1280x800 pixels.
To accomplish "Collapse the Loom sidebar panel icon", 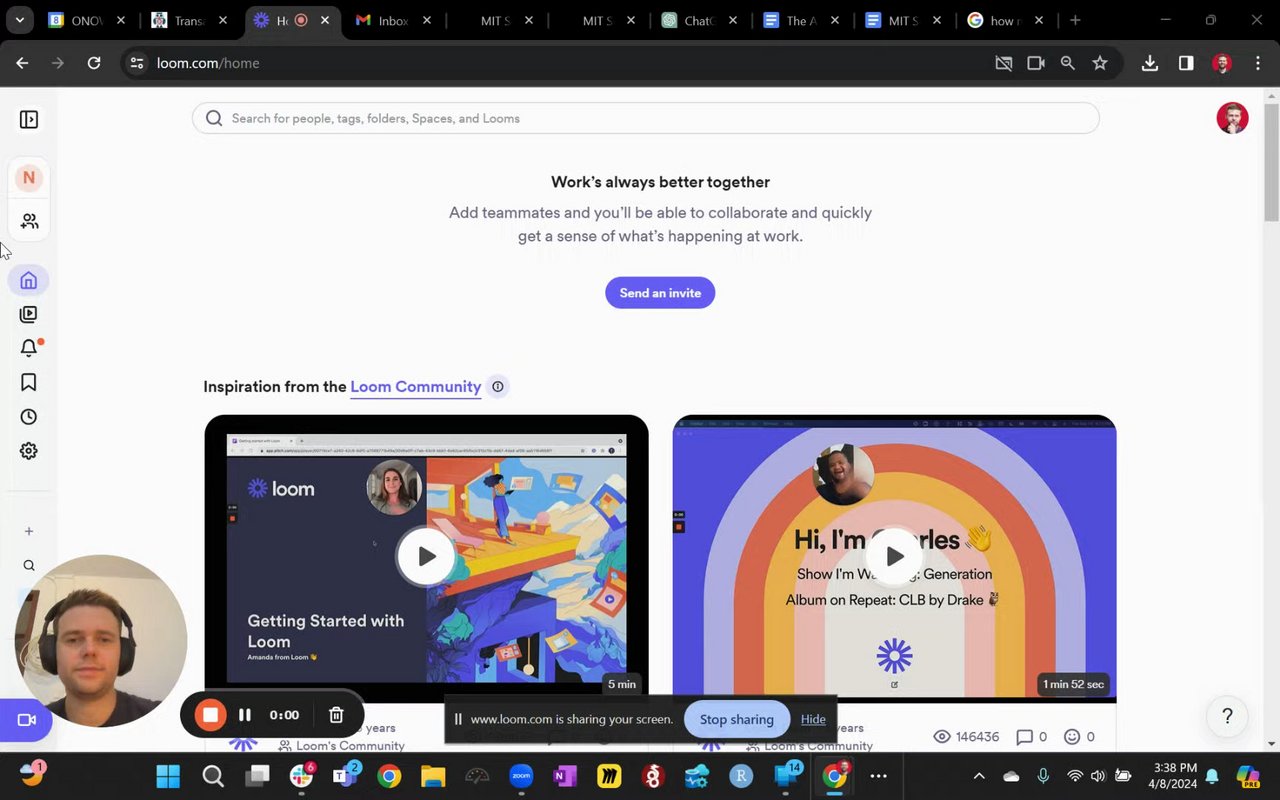I will (28, 120).
